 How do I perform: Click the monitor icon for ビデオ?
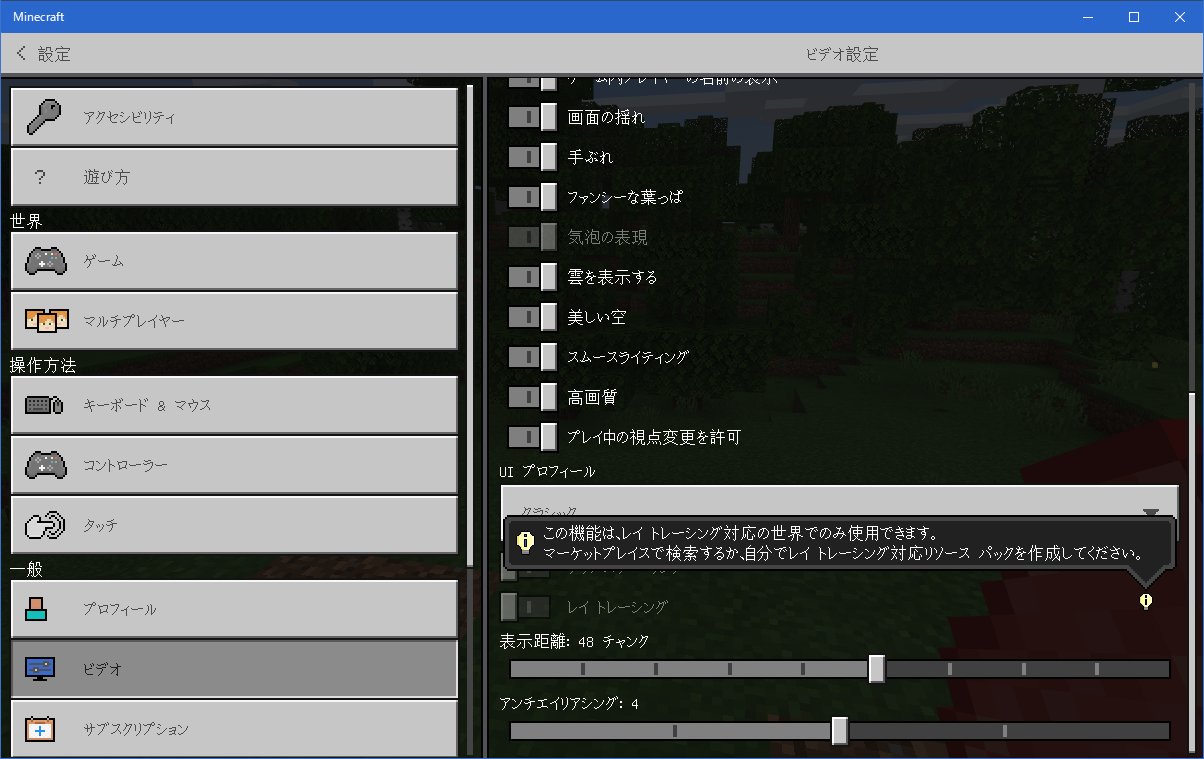pyautogui.click(x=40, y=669)
